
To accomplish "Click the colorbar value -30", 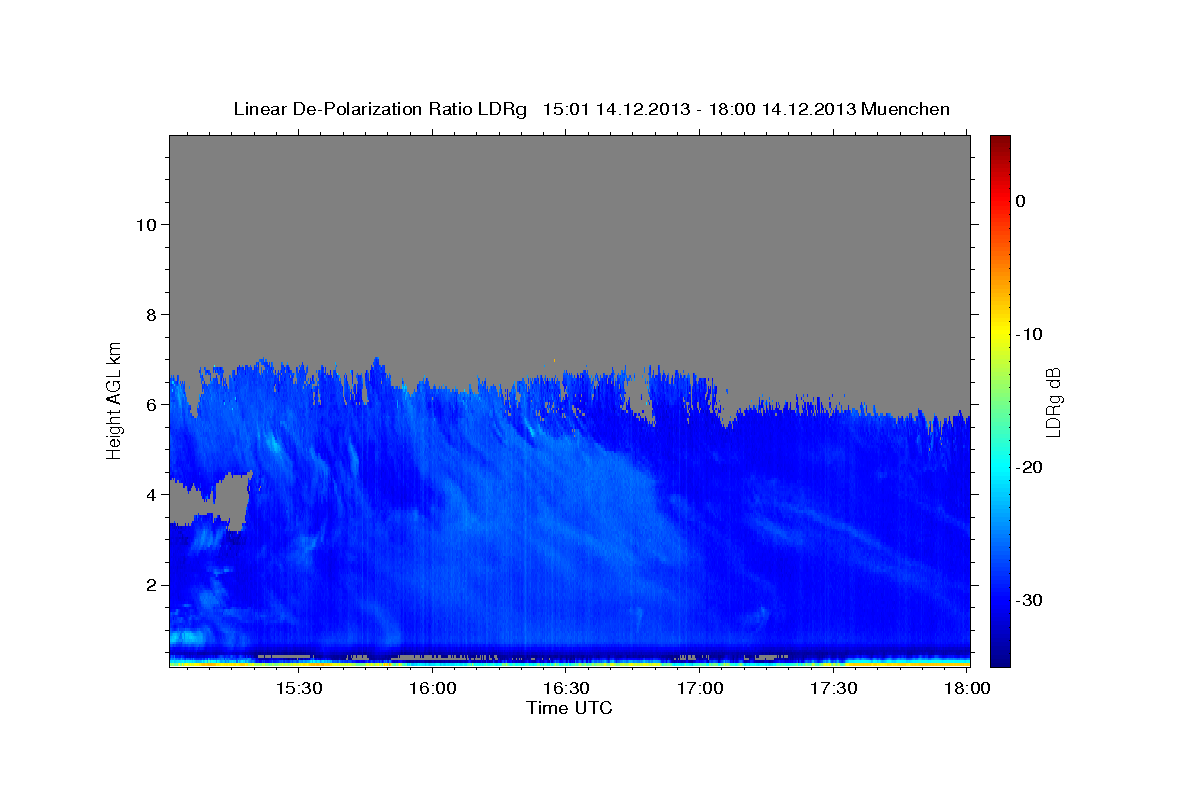I will [1028, 600].
